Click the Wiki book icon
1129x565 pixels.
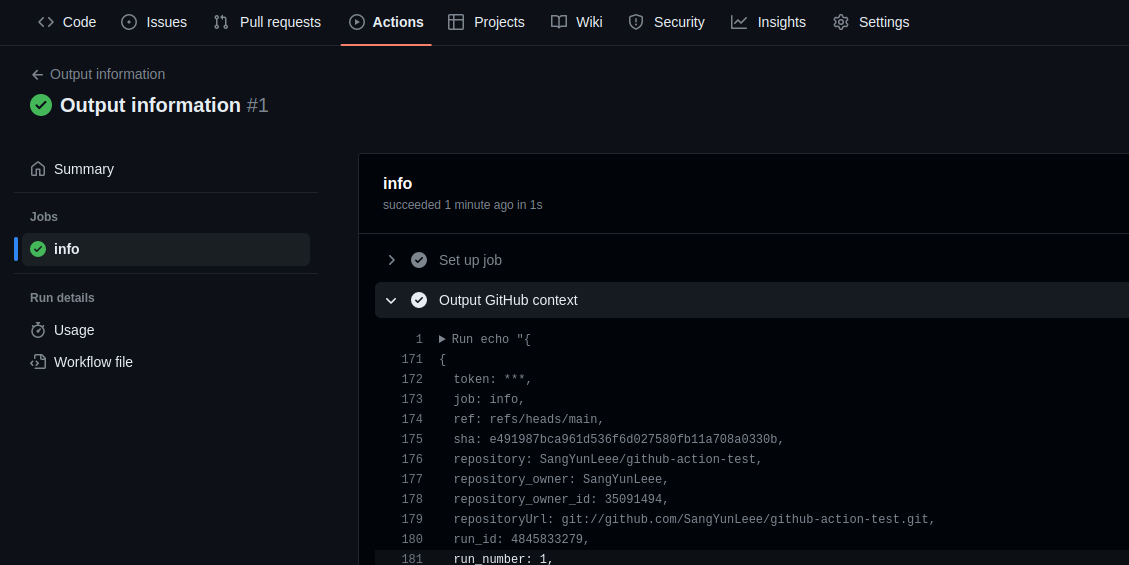(x=559, y=22)
